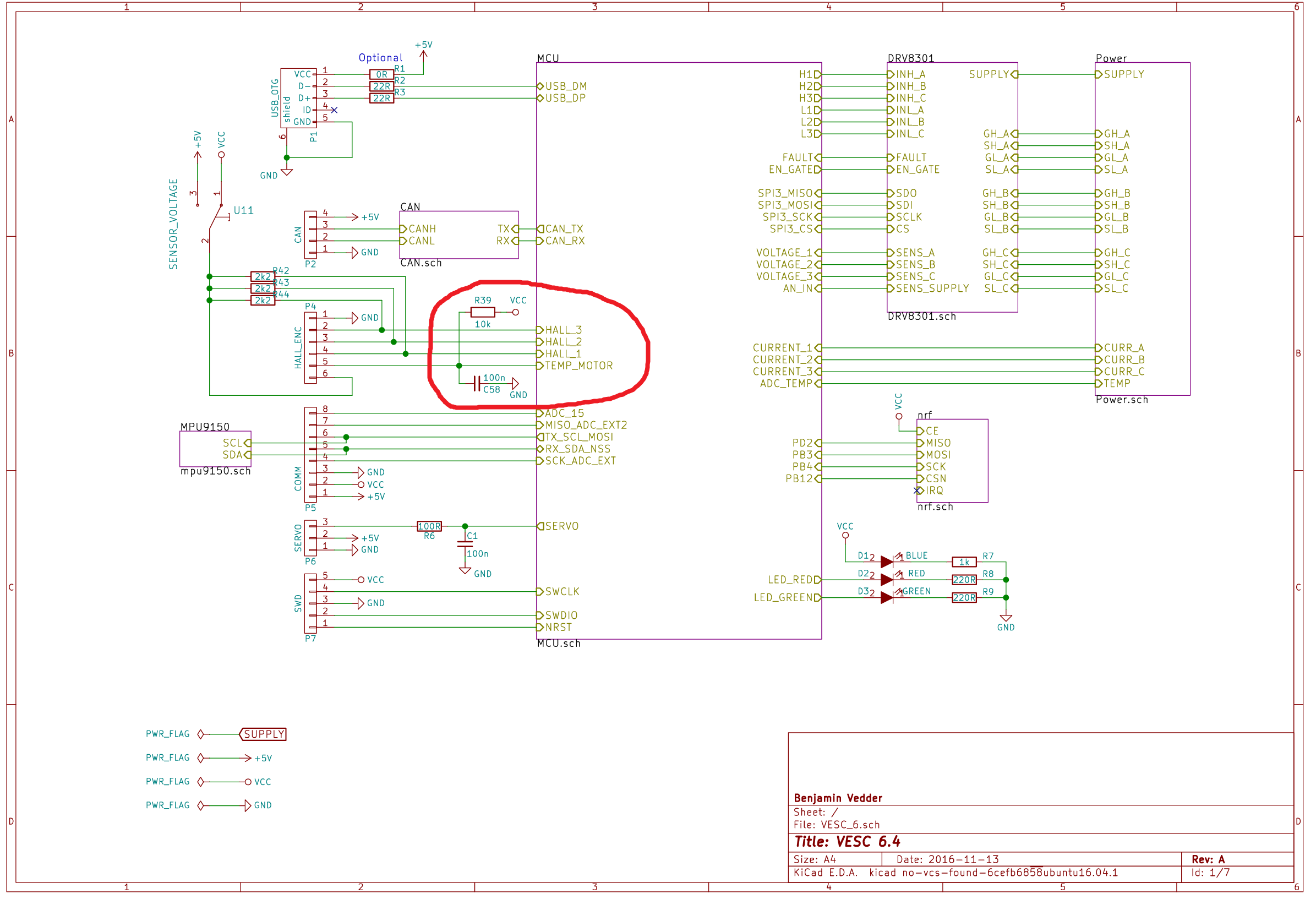Screen dimensions: 1316x899
Task: Select the HALL_1 sheet pin
Action: [559, 354]
